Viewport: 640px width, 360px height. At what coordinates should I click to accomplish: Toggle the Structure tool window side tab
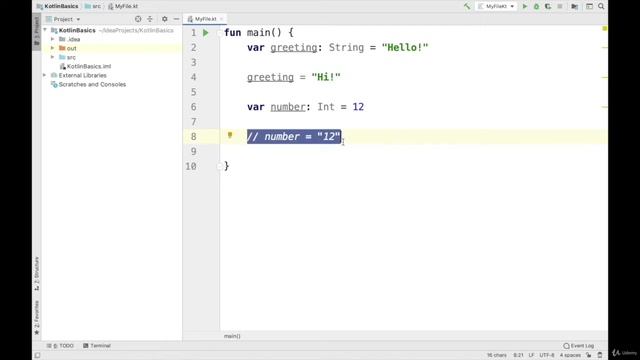(36, 273)
